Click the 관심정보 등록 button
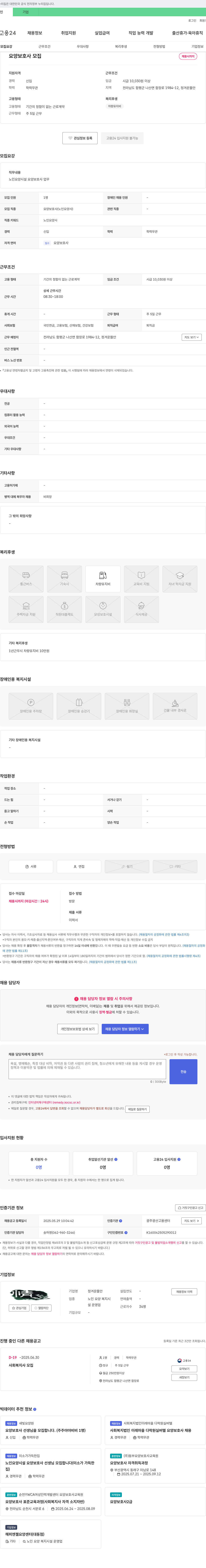206x1568 pixels. pyautogui.click(x=80, y=138)
